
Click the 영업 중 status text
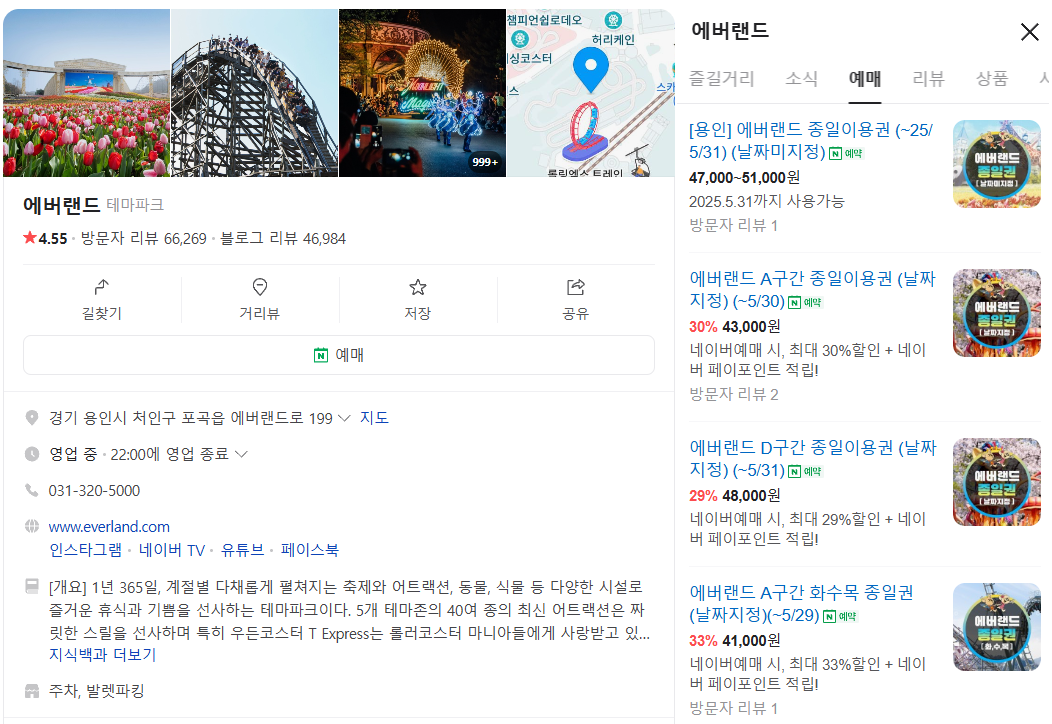tap(73, 454)
